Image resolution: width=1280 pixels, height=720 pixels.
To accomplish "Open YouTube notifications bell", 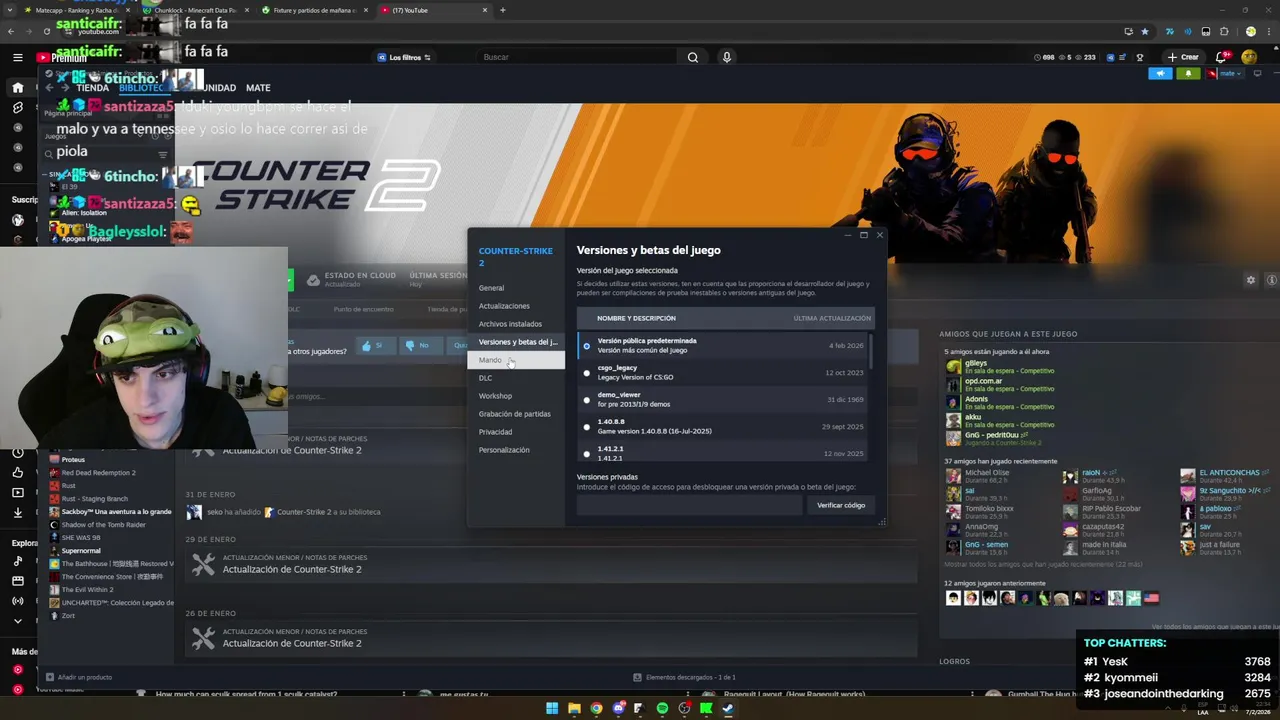I will [x=1221, y=57].
